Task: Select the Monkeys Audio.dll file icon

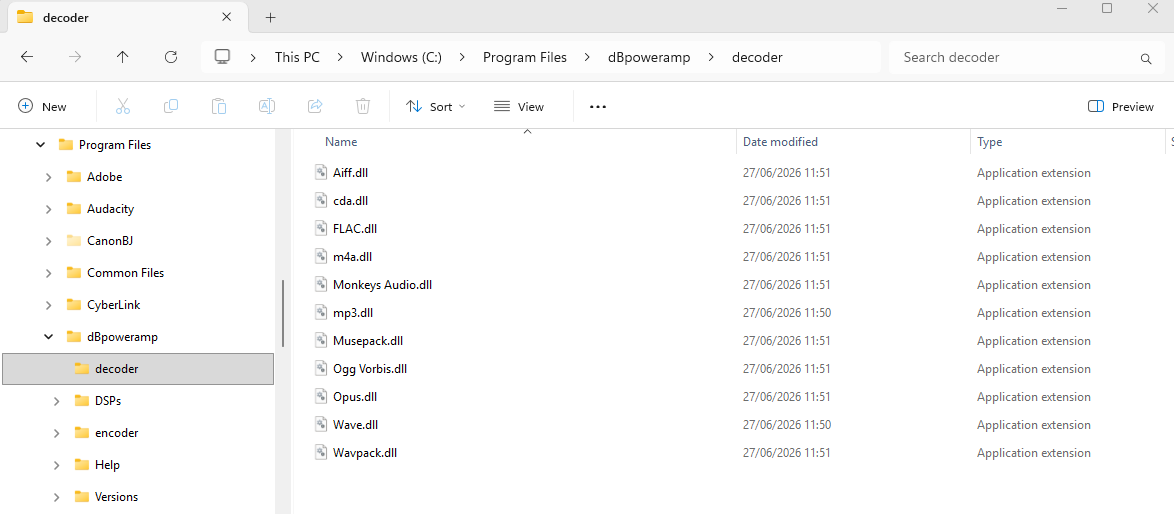Action: pos(321,284)
